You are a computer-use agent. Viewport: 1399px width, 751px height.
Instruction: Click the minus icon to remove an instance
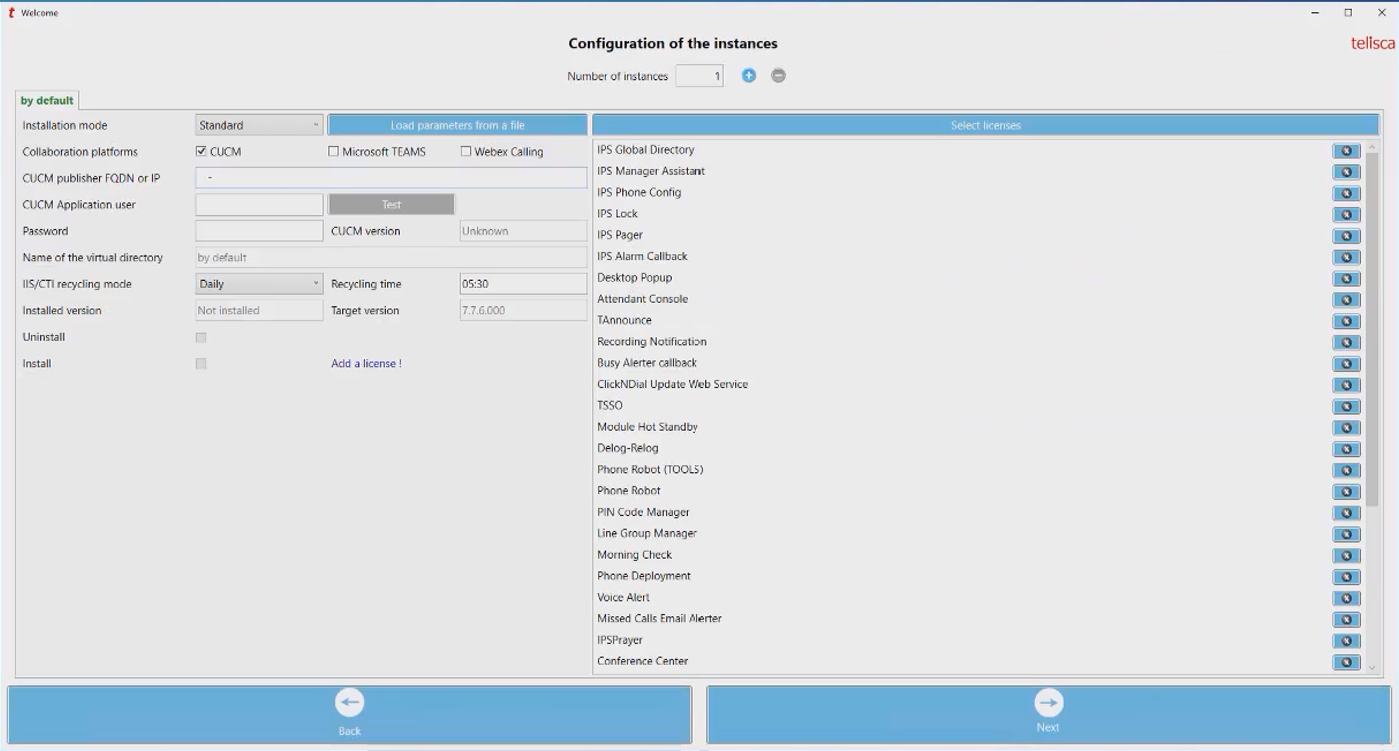pos(778,76)
